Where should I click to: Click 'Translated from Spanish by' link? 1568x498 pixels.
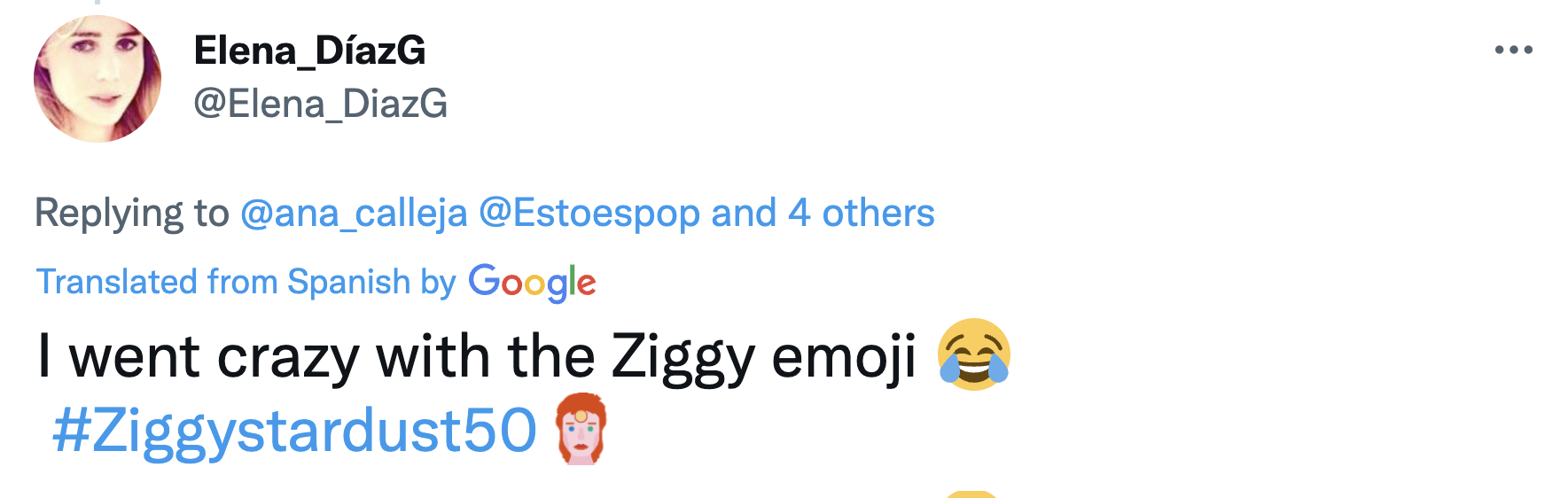point(246,282)
